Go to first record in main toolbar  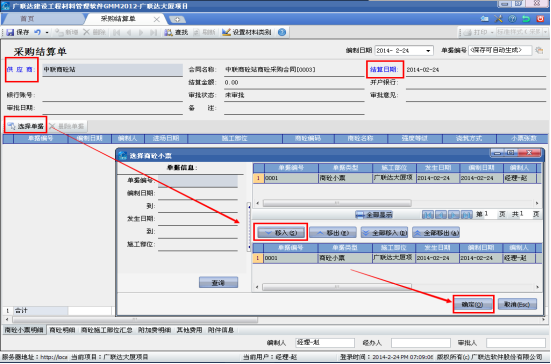(x=116, y=32)
